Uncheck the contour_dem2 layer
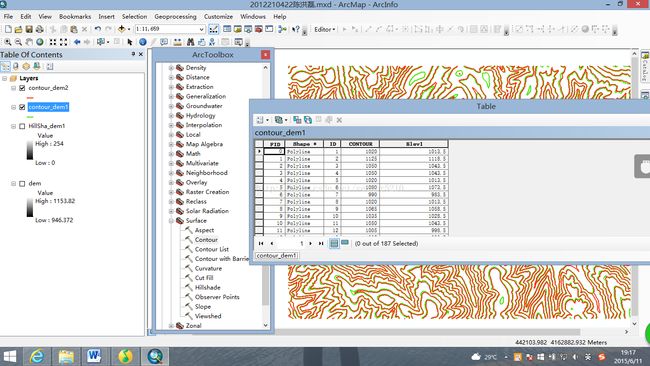The height and width of the screenshot is (366, 650). click(x=22, y=88)
